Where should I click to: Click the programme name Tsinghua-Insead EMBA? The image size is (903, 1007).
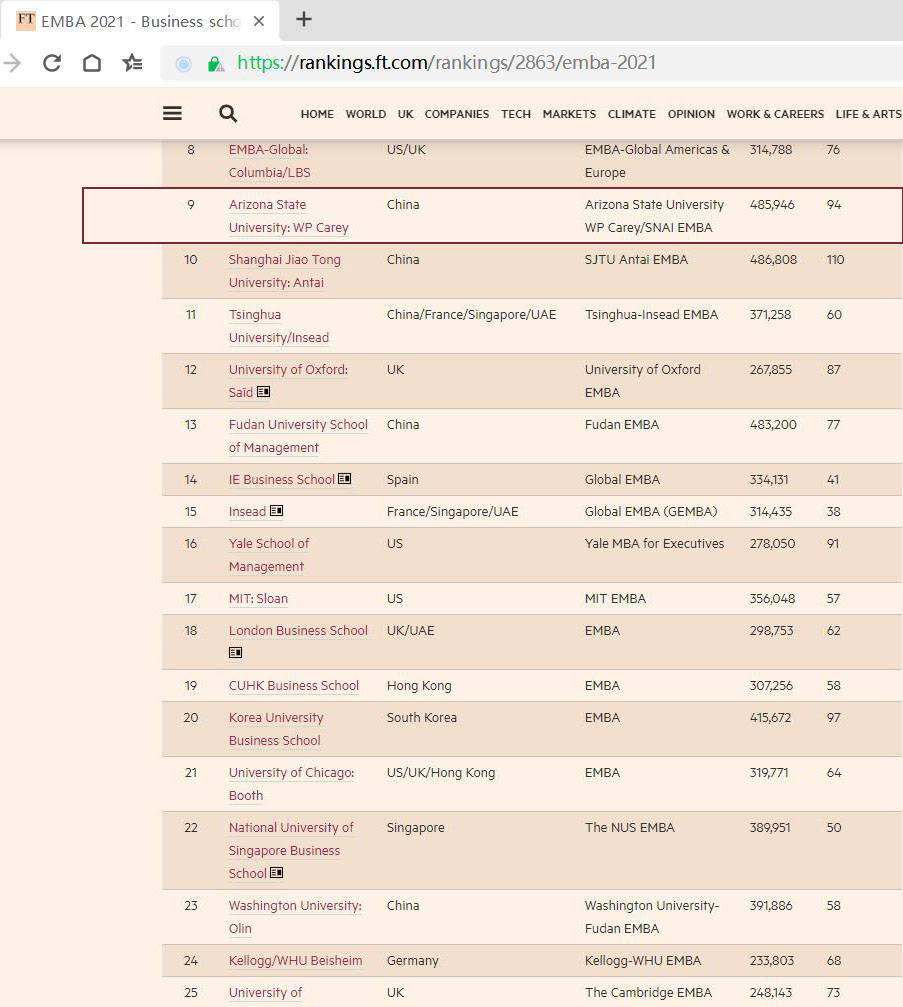click(651, 315)
